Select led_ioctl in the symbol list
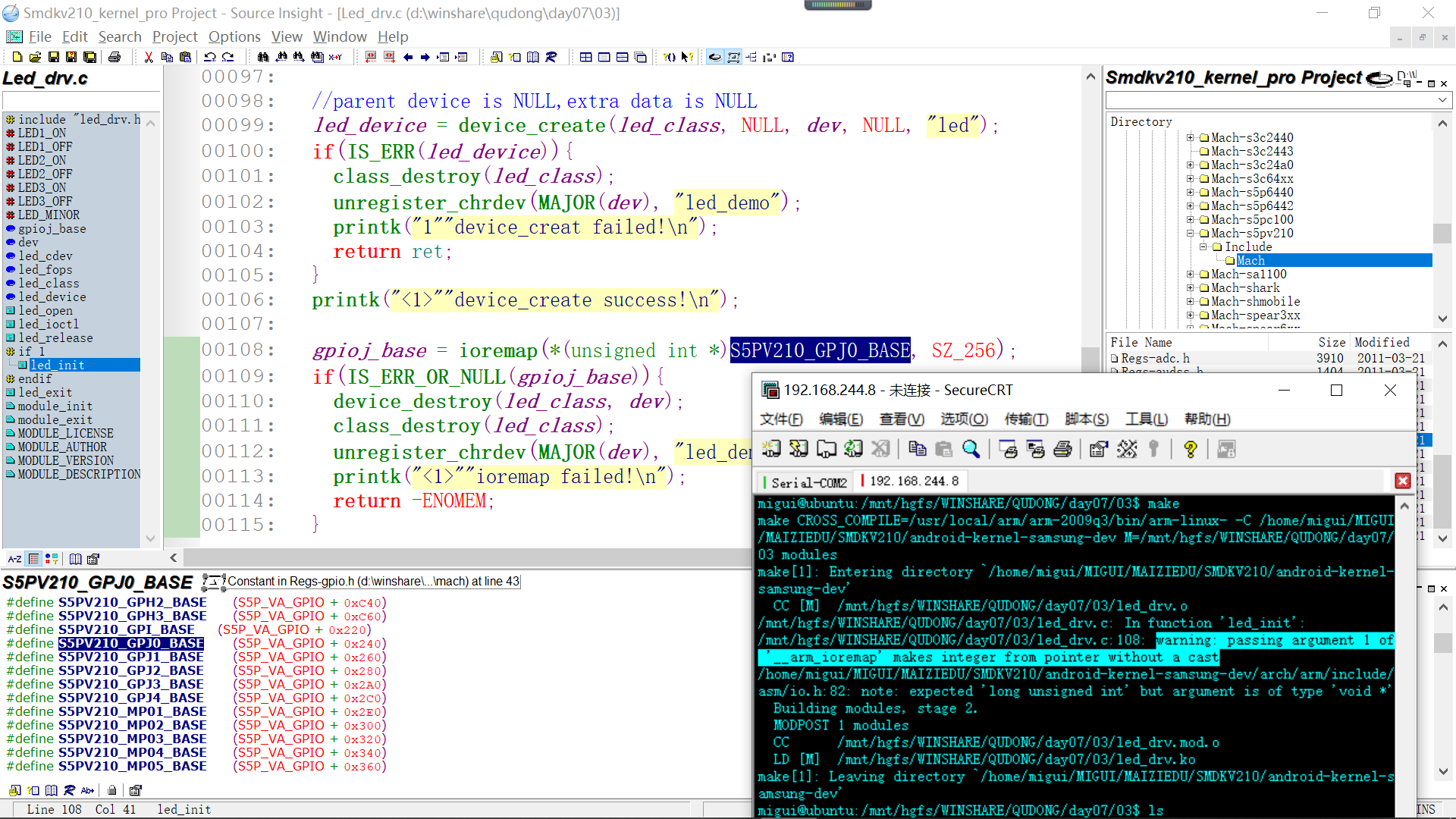Image resolution: width=1456 pixels, height=819 pixels. [x=49, y=324]
